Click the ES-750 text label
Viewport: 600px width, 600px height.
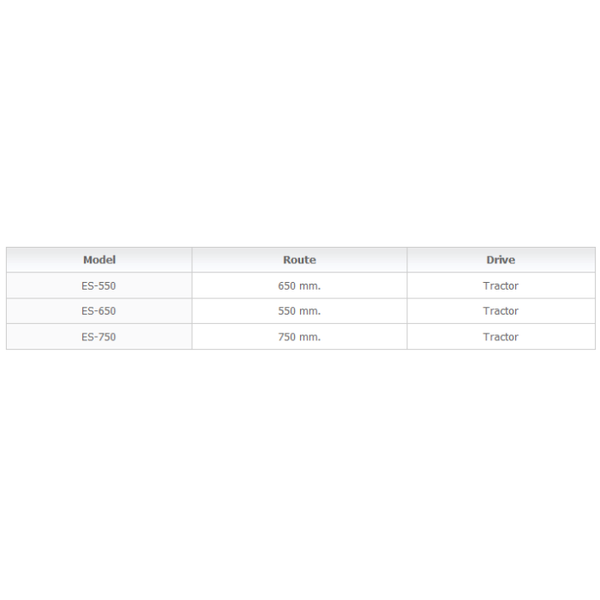(98, 337)
